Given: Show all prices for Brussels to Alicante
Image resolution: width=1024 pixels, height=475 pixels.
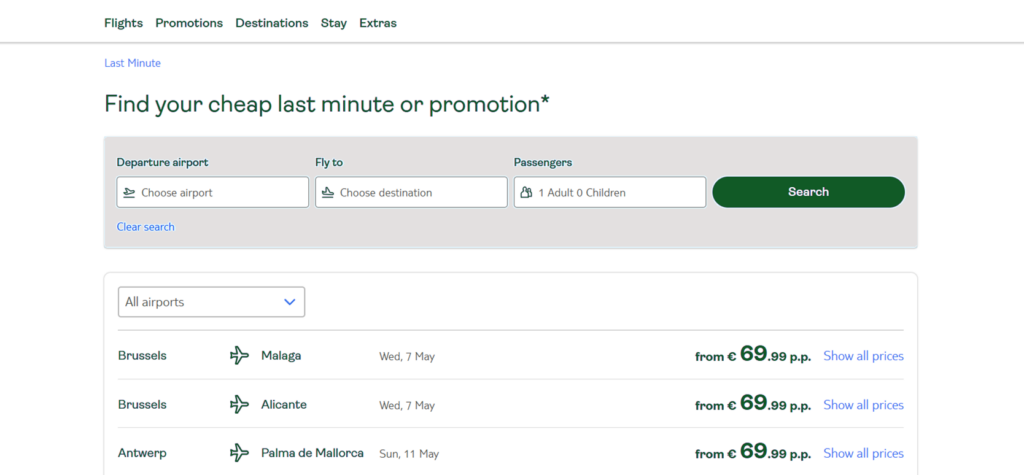Looking at the screenshot, I should click(x=863, y=405).
